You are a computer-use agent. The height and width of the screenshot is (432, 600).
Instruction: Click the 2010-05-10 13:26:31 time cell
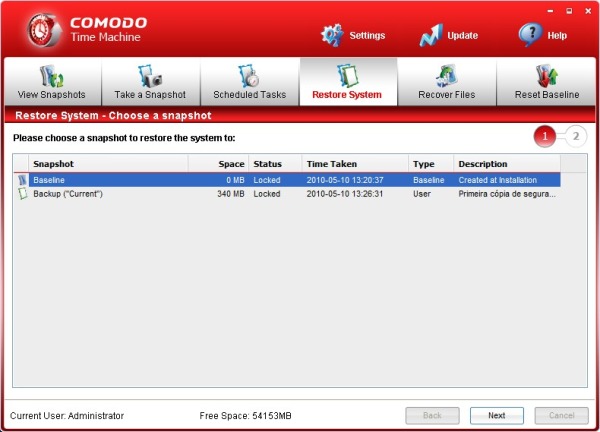point(345,194)
